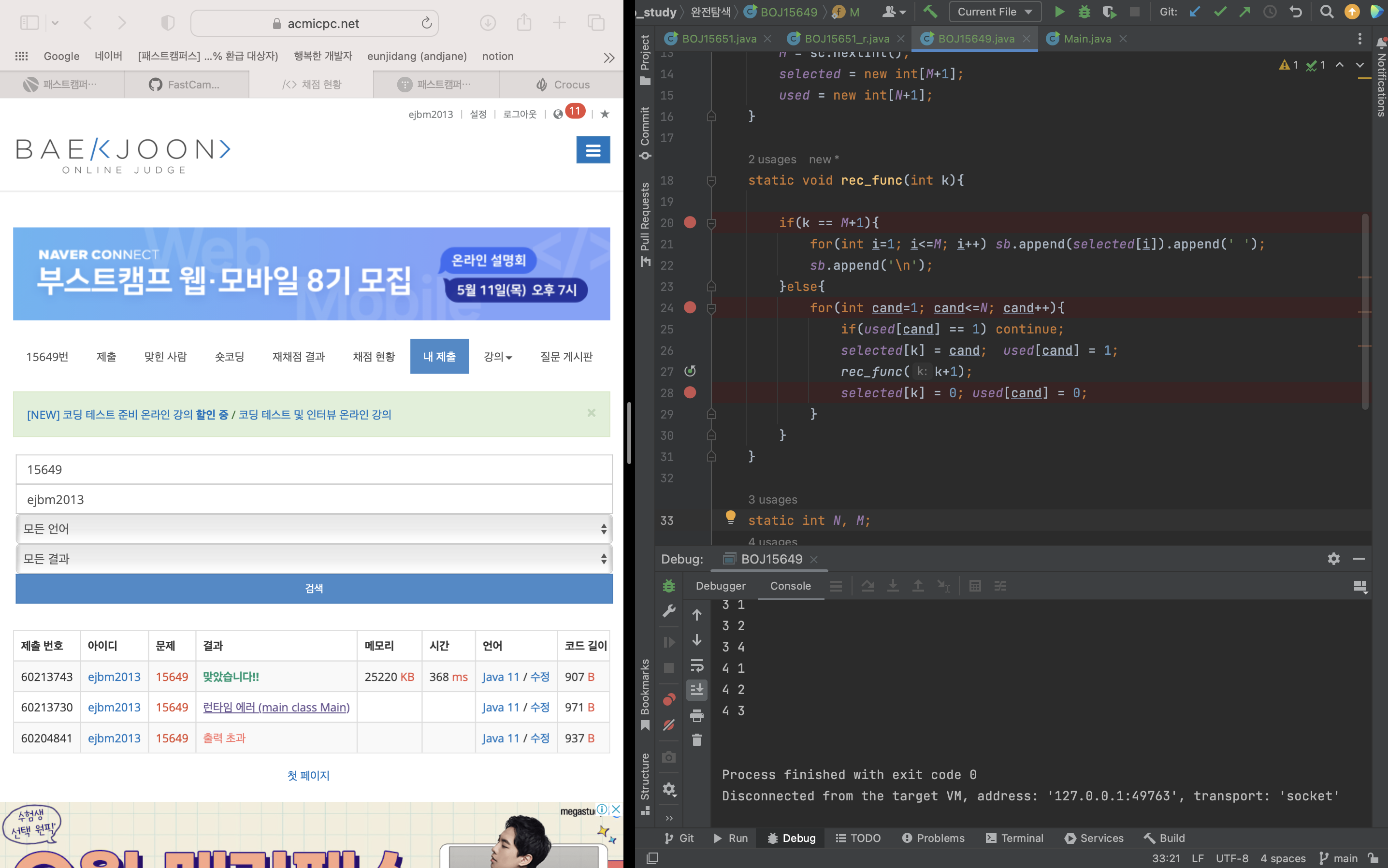Image resolution: width=1388 pixels, height=868 pixels.
Task: Expand the 모든 결과 result dropdown
Action: click(314, 559)
